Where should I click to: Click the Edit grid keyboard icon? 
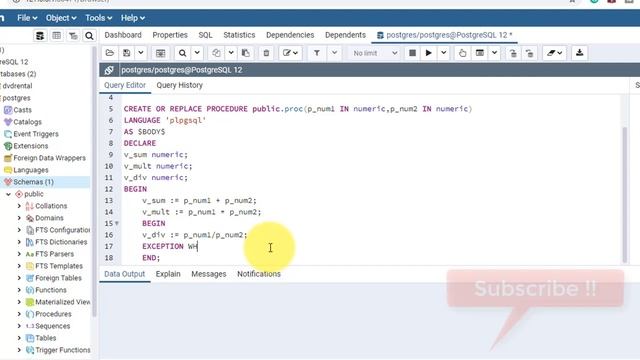point(160,53)
